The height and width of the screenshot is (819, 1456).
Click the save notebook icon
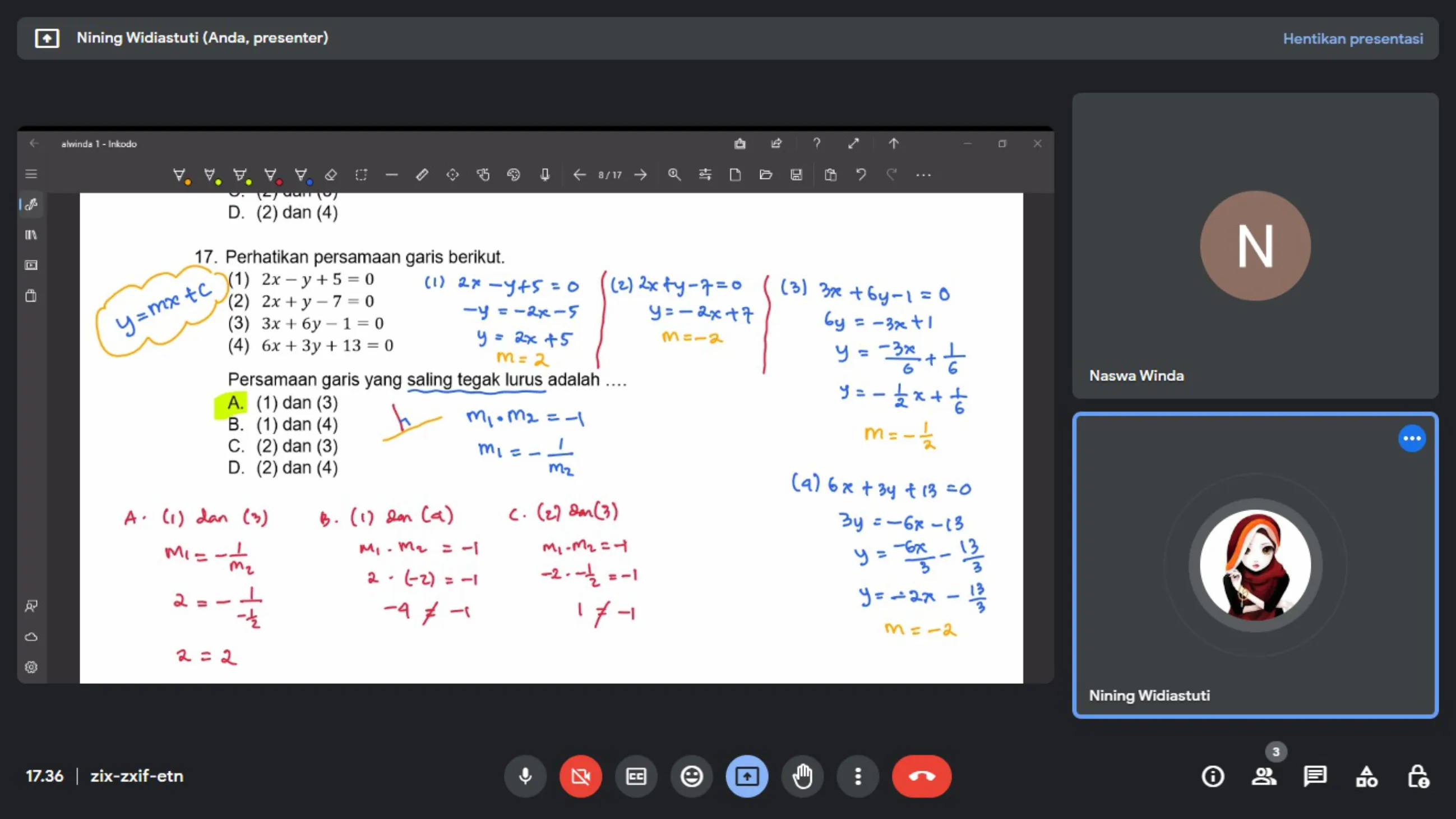click(796, 175)
